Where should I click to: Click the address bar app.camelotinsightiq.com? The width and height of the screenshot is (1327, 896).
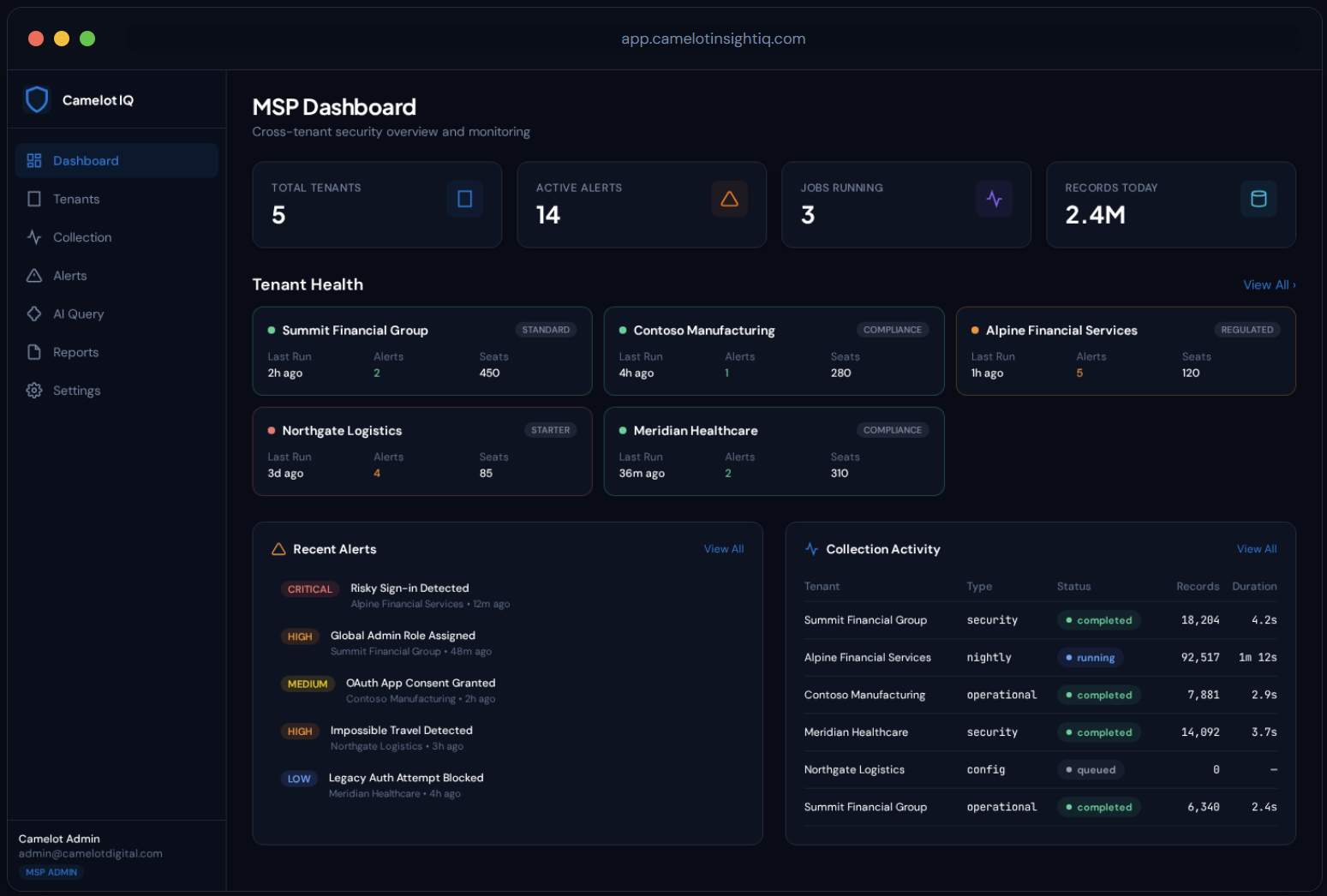coord(713,39)
